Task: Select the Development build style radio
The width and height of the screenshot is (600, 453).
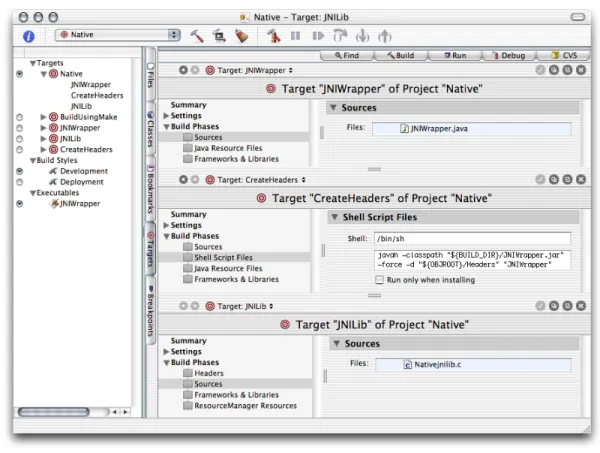Action: tap(20, 171)
